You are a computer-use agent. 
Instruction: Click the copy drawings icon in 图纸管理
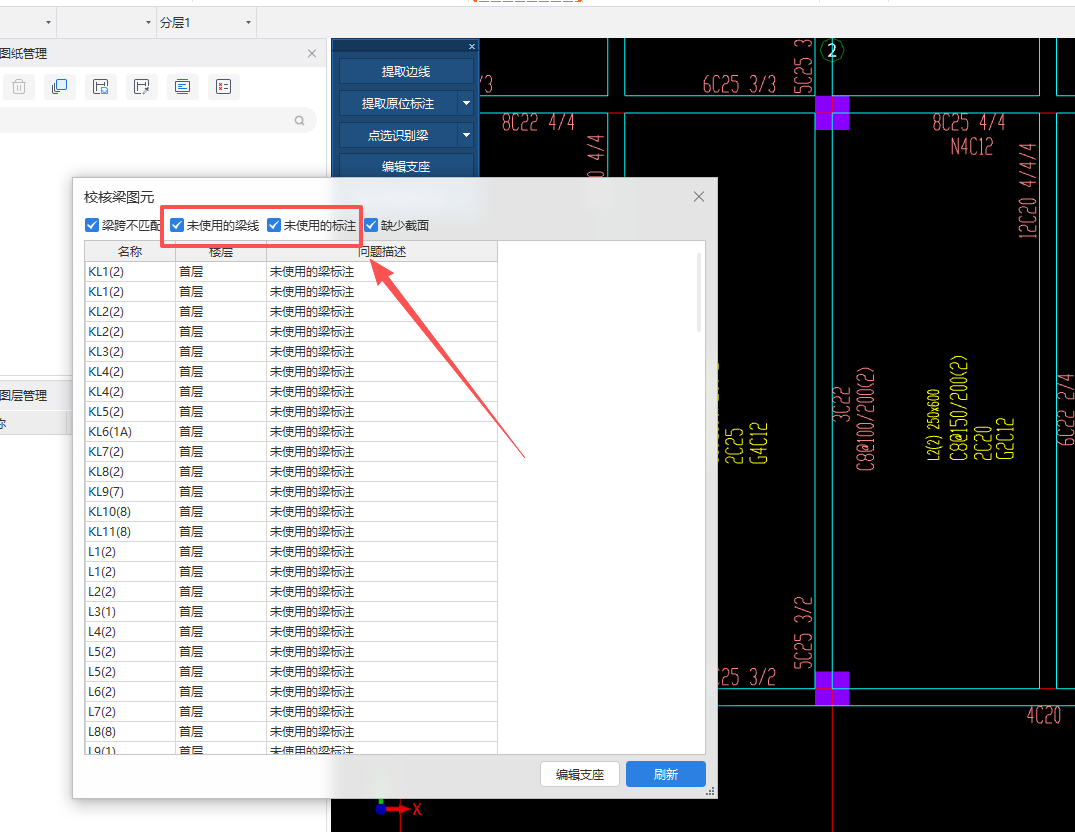pyautogui.click(x=59, y=87)
